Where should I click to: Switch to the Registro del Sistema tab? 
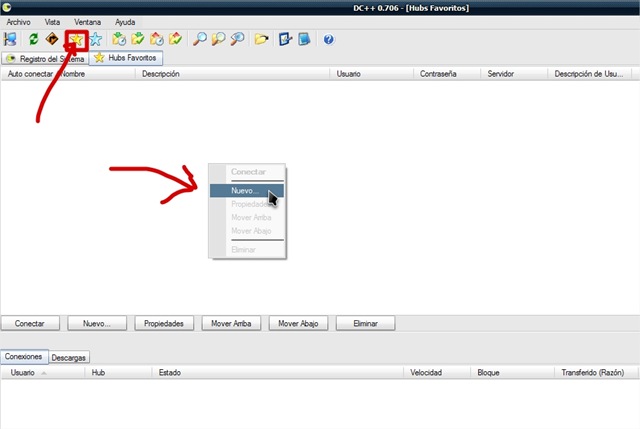pos(44,59)
